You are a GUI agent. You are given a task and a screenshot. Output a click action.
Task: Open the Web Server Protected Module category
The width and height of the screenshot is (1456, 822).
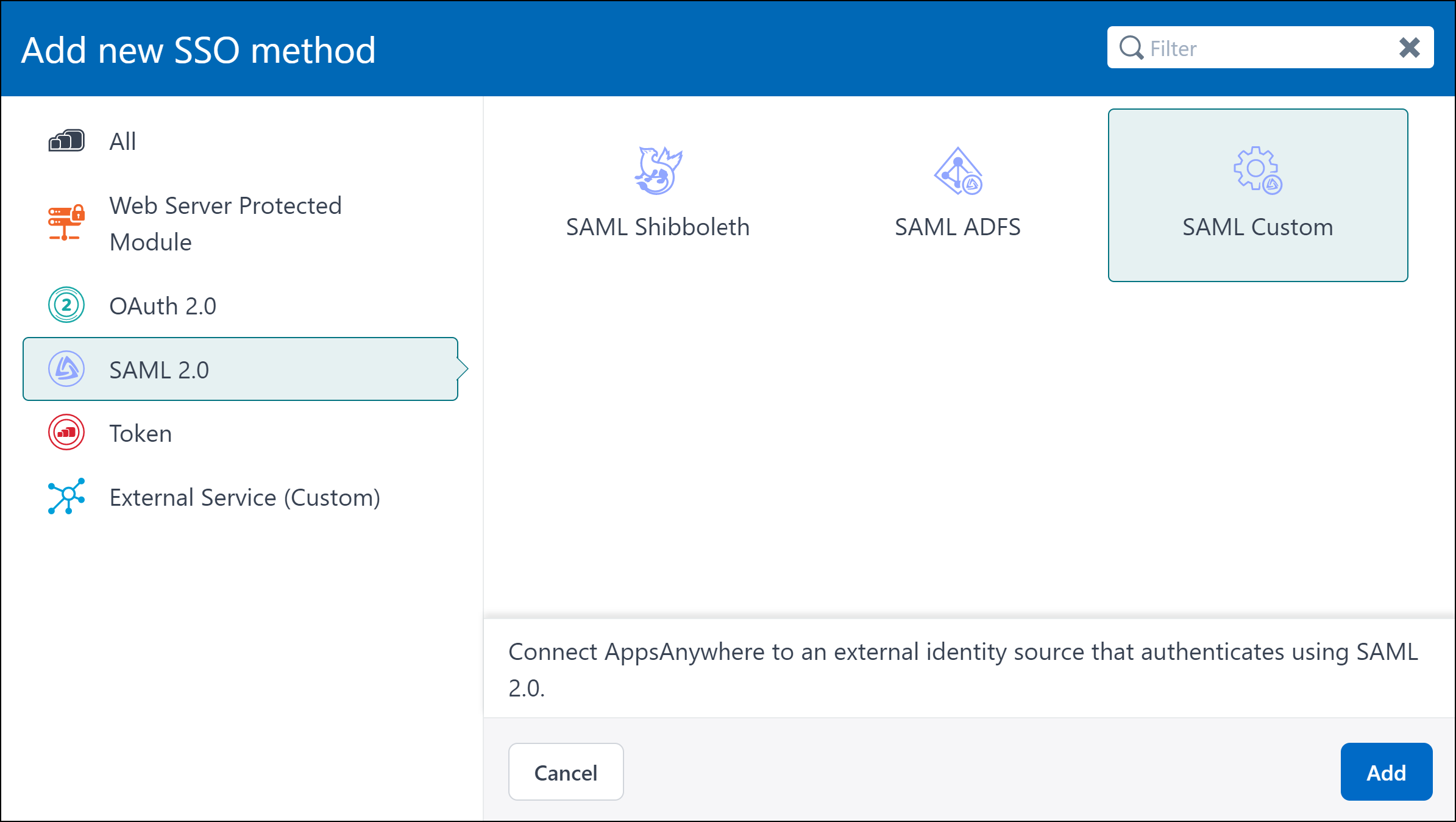tap(226, 223)
